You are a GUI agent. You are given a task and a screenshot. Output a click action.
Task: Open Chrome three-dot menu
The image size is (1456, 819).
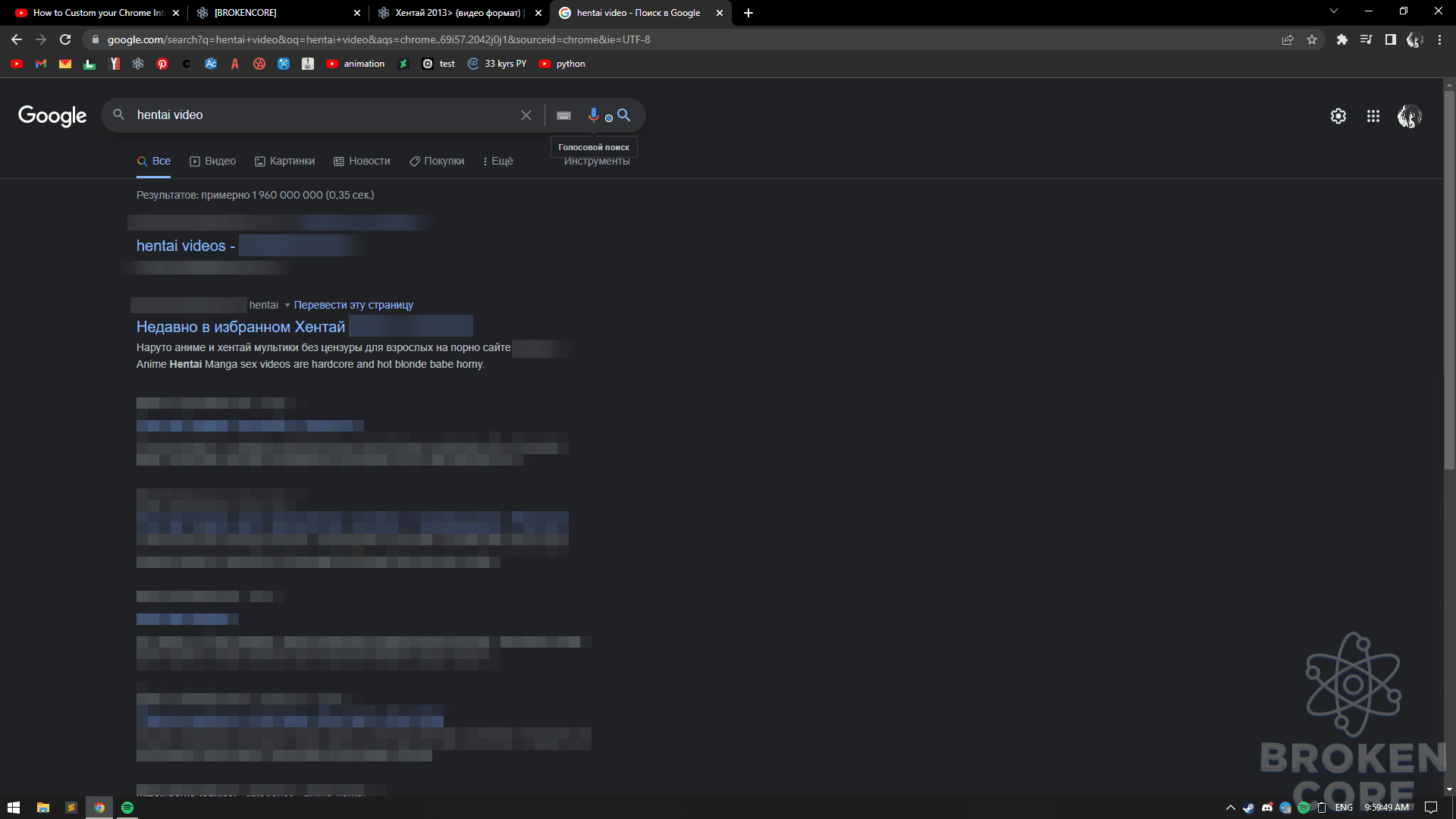click(x=1439, y=39)
